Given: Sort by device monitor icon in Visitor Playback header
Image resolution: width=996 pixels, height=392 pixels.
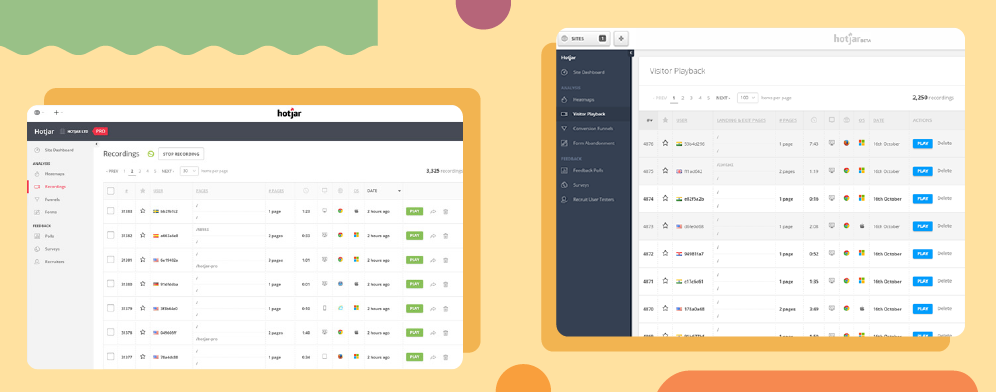Looking at the screenshot, I should [x=831, y=120].
